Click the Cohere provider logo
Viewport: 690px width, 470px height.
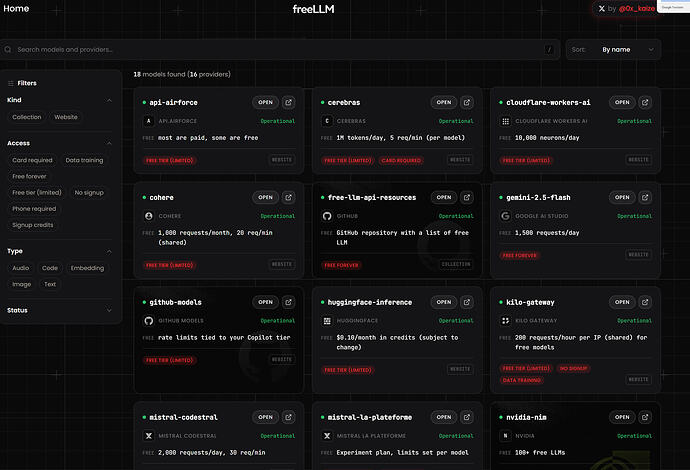(x=148, y=216)
